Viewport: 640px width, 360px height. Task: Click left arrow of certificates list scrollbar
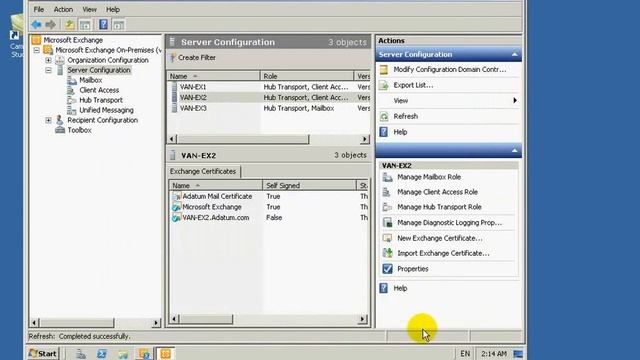[x=175, y=319]
